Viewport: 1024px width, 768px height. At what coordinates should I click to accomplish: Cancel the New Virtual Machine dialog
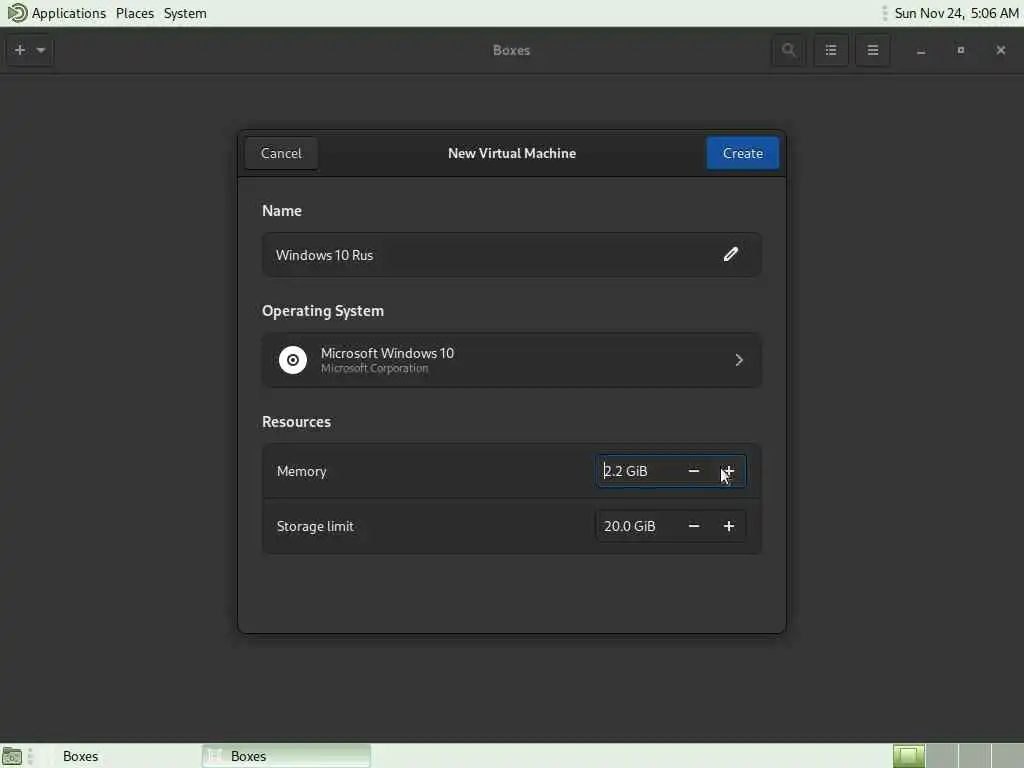(281, 153)
